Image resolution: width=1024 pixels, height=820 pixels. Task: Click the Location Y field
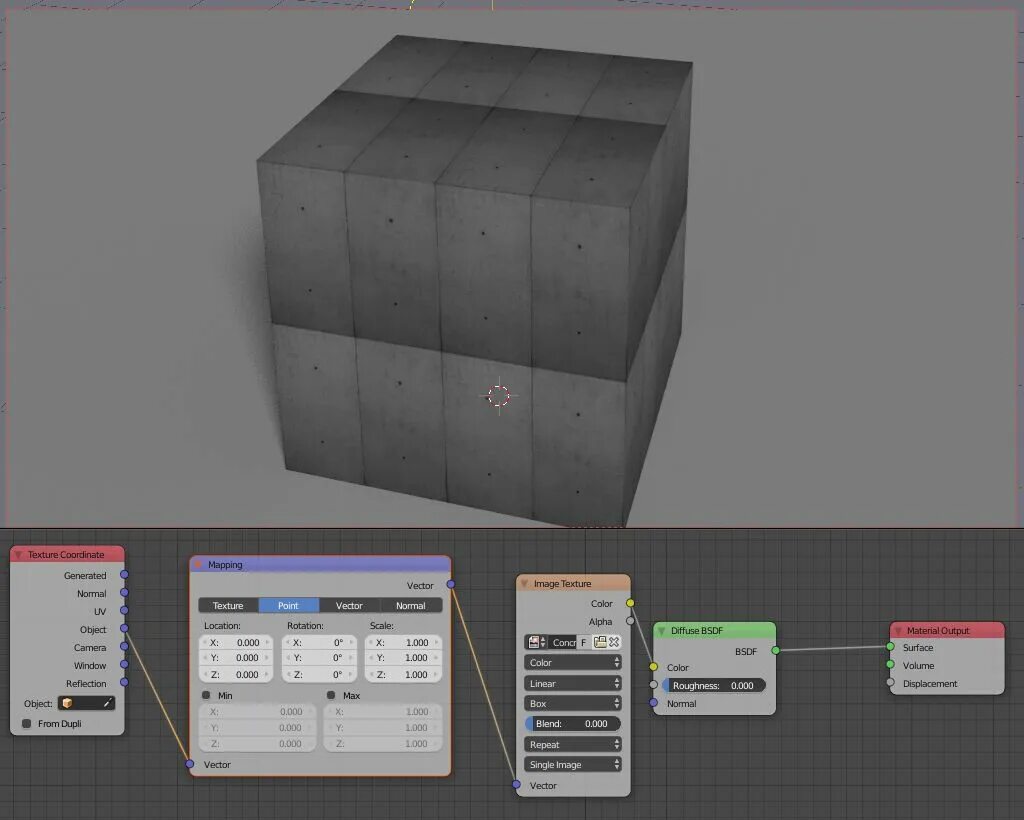pos(236,658)
